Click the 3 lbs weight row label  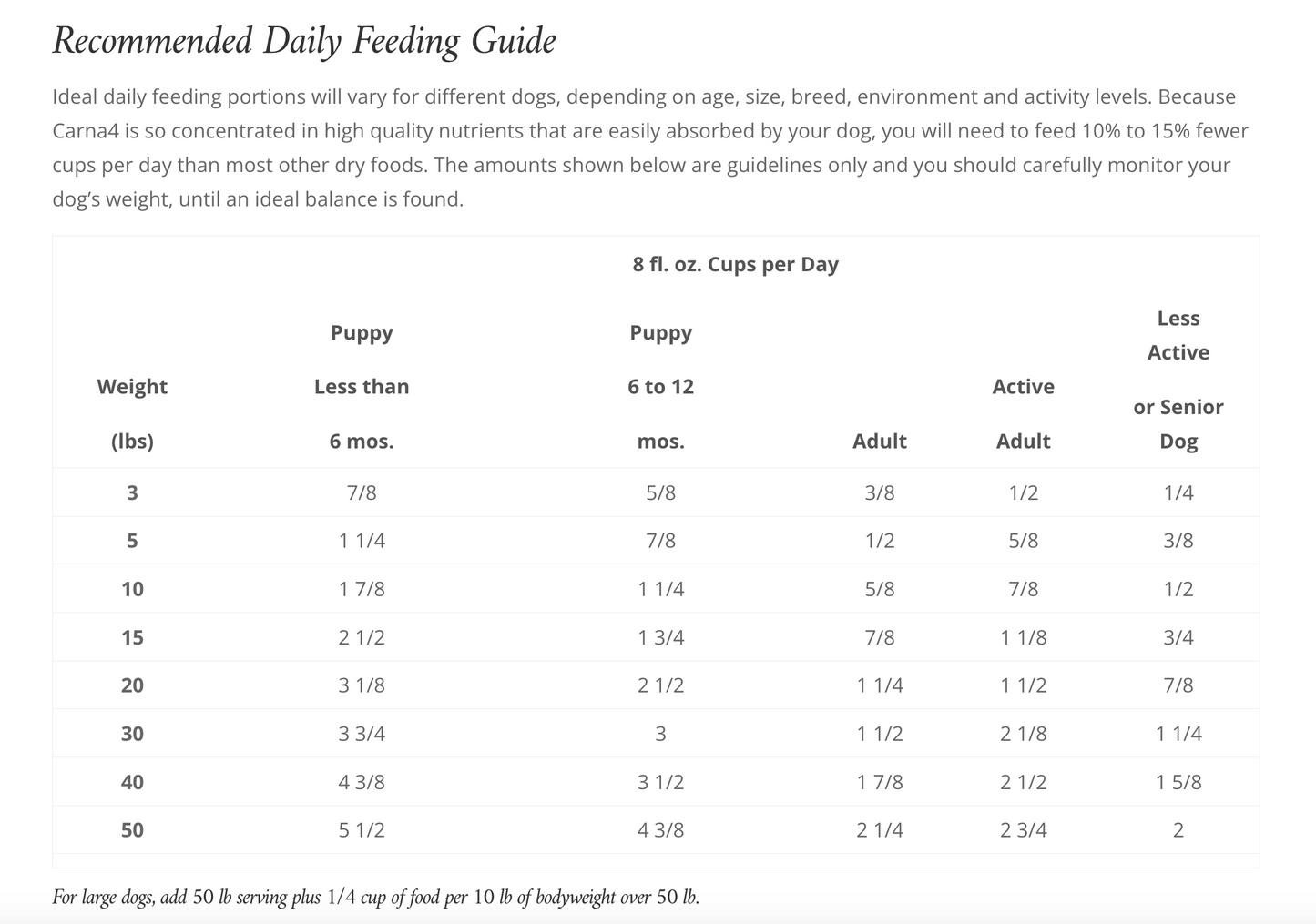(132, 492)
